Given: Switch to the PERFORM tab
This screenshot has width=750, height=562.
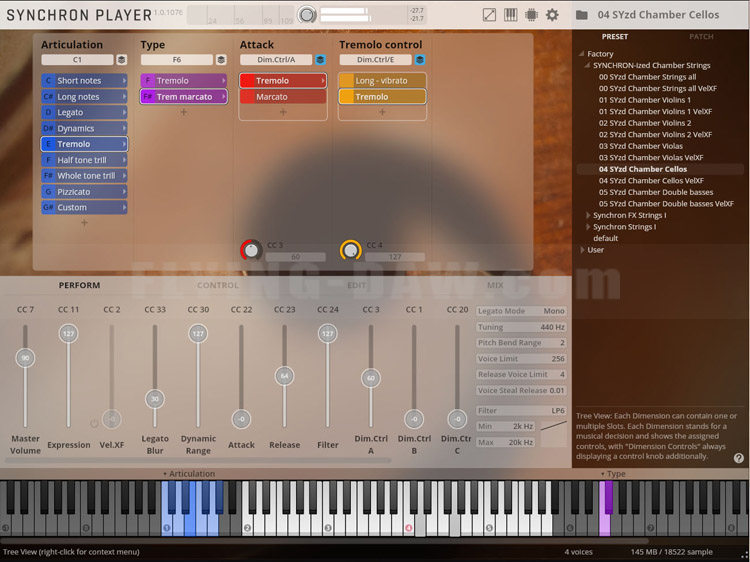Looking at the screenshot, I should [79, 285].
